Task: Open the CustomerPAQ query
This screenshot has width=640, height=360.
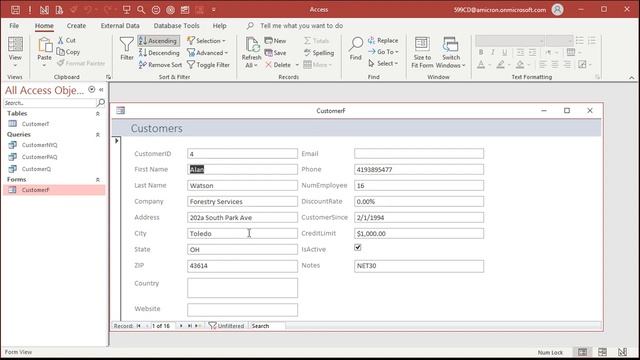Action: point(39,157)
